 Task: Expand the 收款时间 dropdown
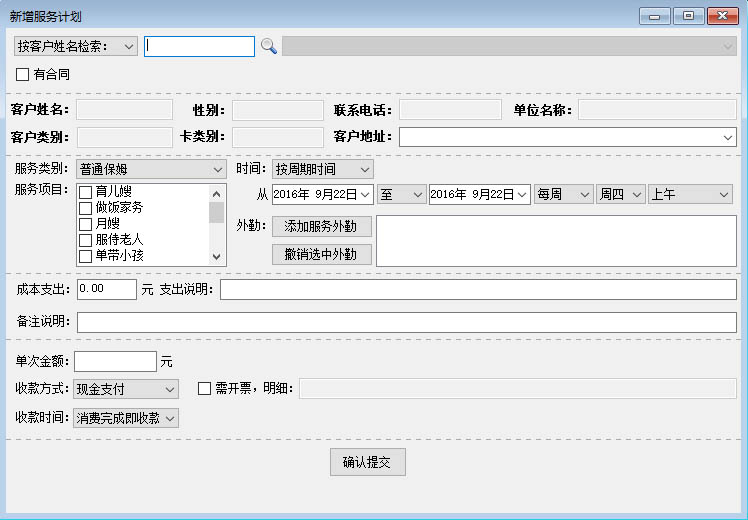(x=126, y=418)
